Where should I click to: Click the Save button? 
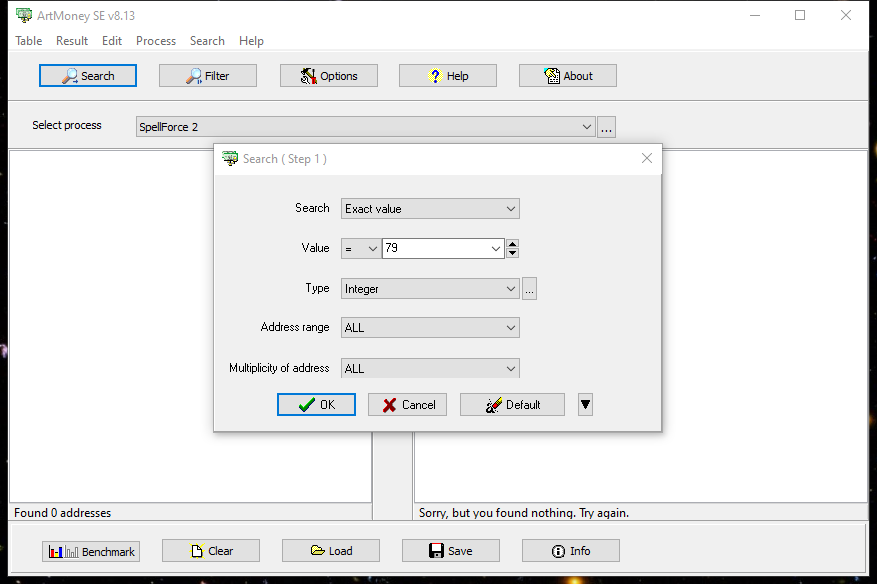click(451, 551)
